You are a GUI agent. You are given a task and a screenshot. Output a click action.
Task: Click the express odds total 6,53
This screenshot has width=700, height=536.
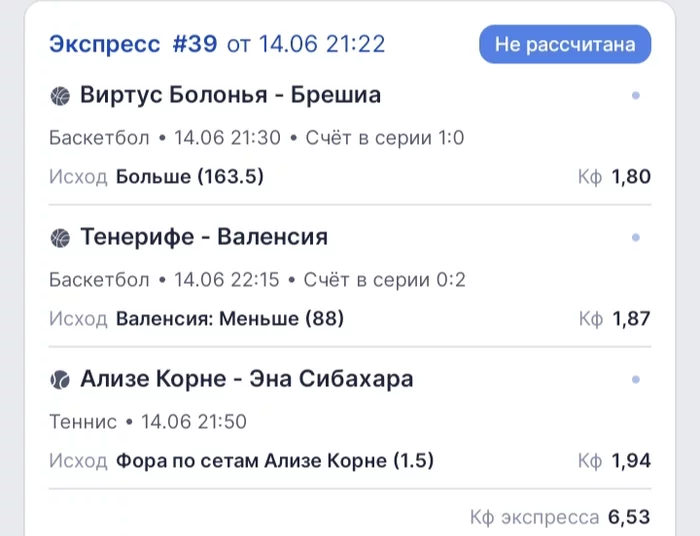point(629,517)
